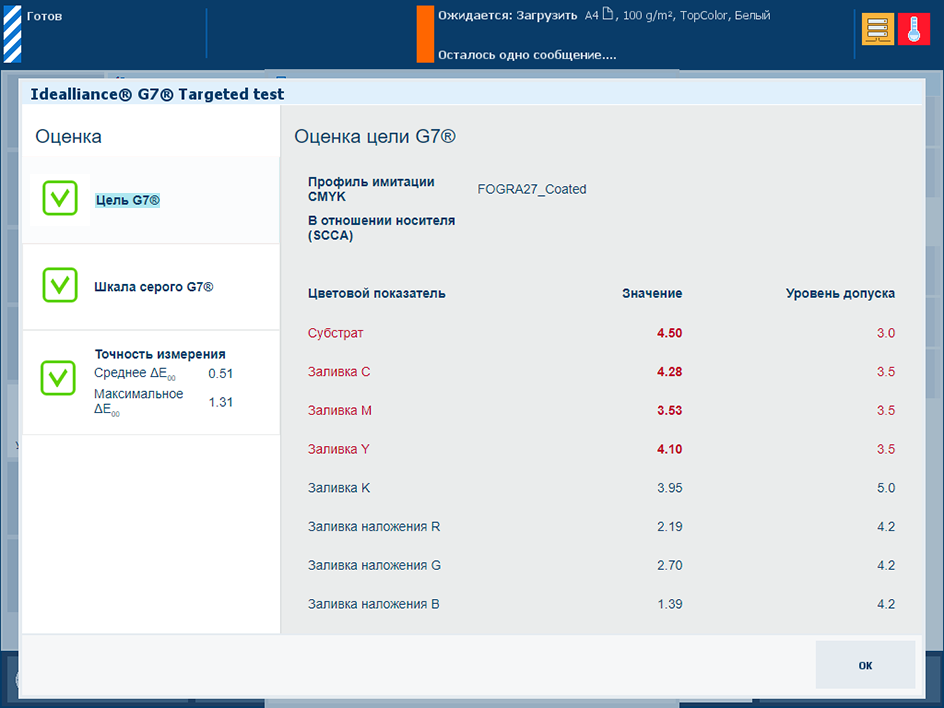Click the 'Оценка' sidebar heading
Screen dimensions: 944x708
(68, 137)
